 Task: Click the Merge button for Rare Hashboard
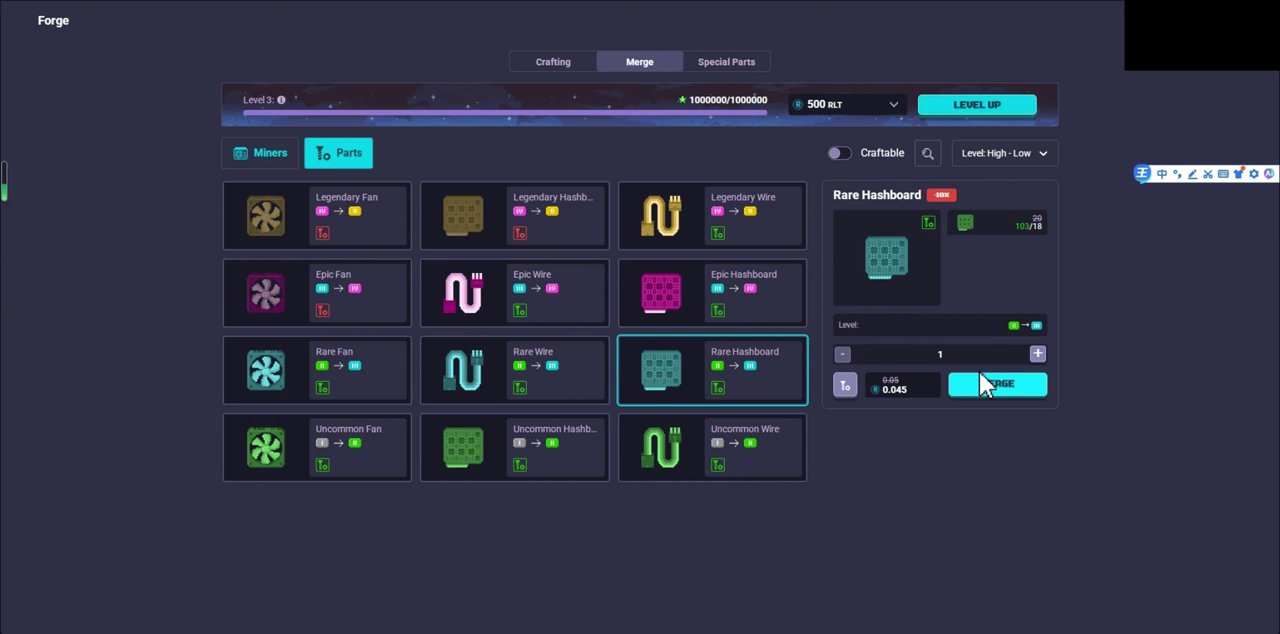[x=998, y=384]
